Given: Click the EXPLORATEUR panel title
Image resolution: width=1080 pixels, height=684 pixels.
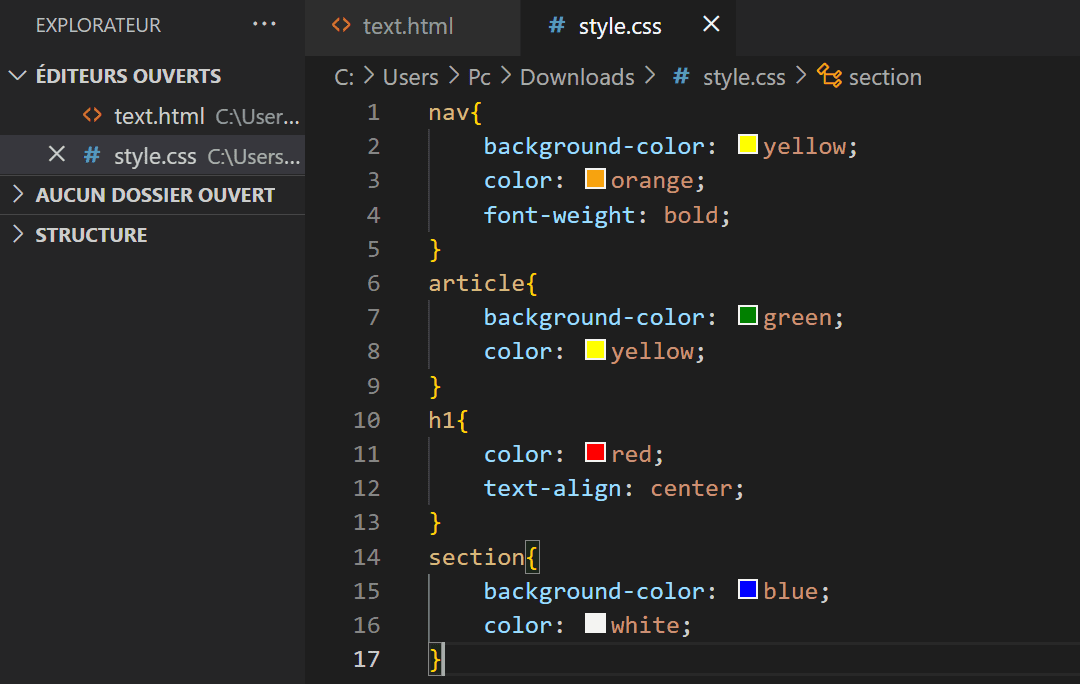Looking at the screenshot, I should coord(98,25).
